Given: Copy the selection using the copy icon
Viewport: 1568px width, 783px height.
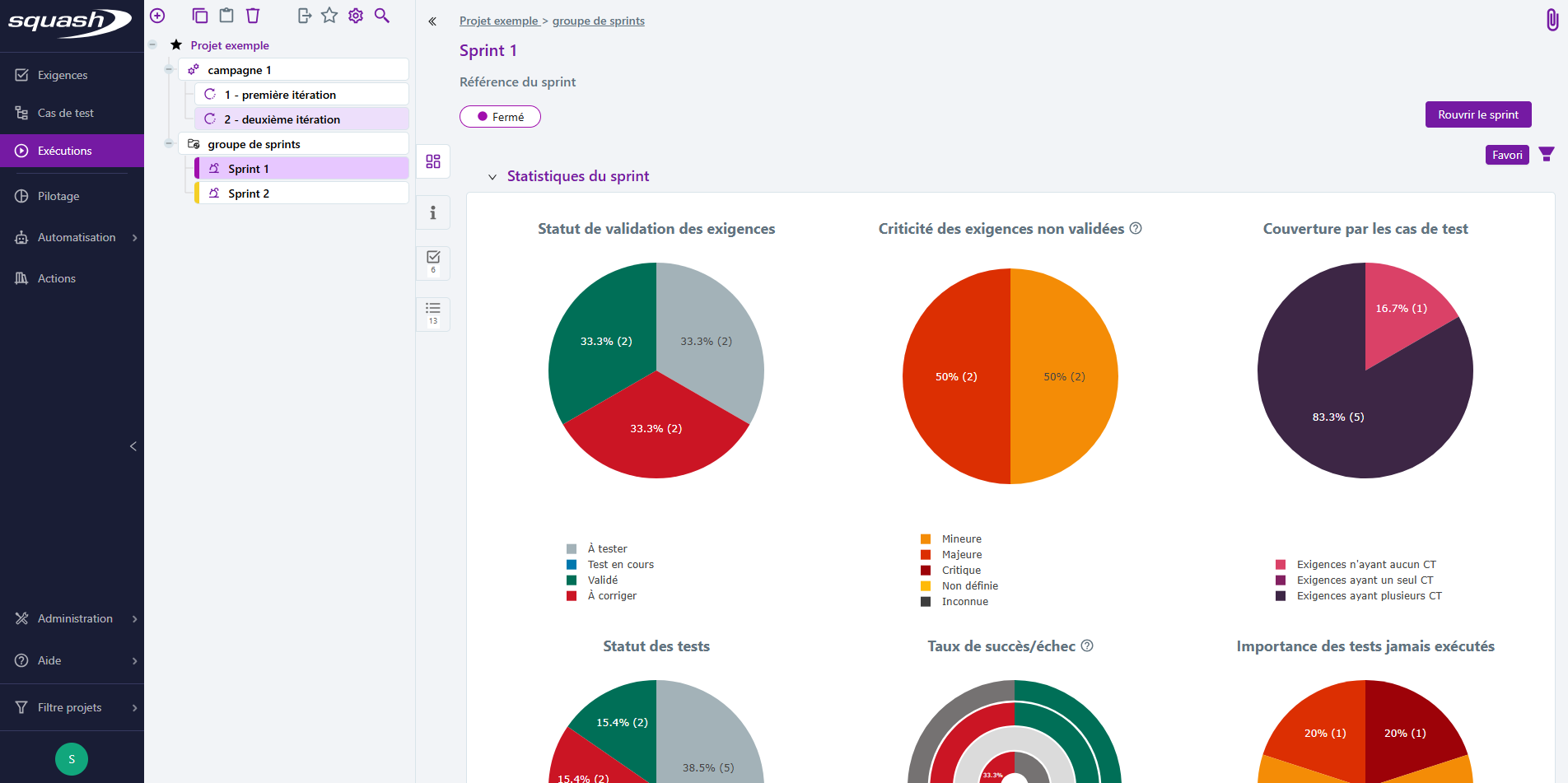Looking at the screenshot, I should click(199, 15).
